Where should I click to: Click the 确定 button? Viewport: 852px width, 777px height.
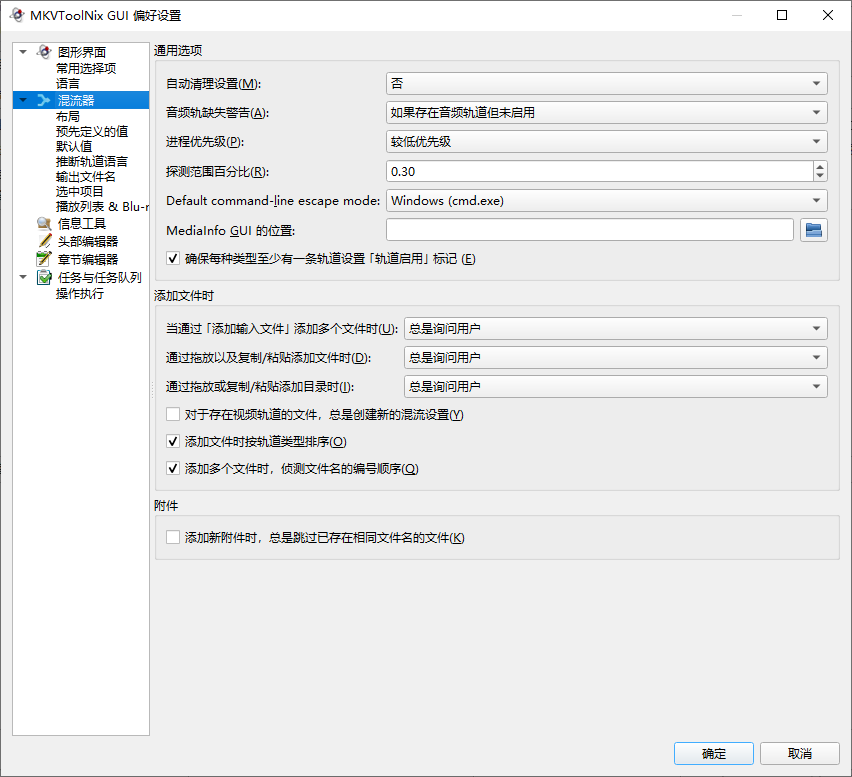coord(713,754)
